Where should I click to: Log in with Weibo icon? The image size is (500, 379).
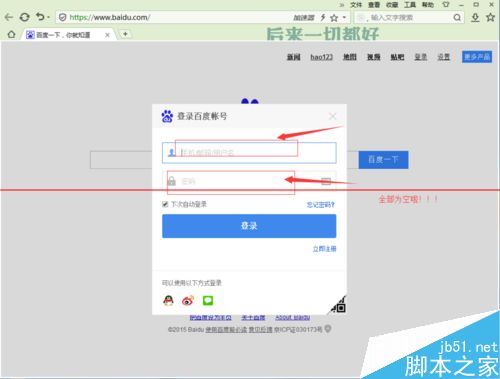(x=188, y=301)
